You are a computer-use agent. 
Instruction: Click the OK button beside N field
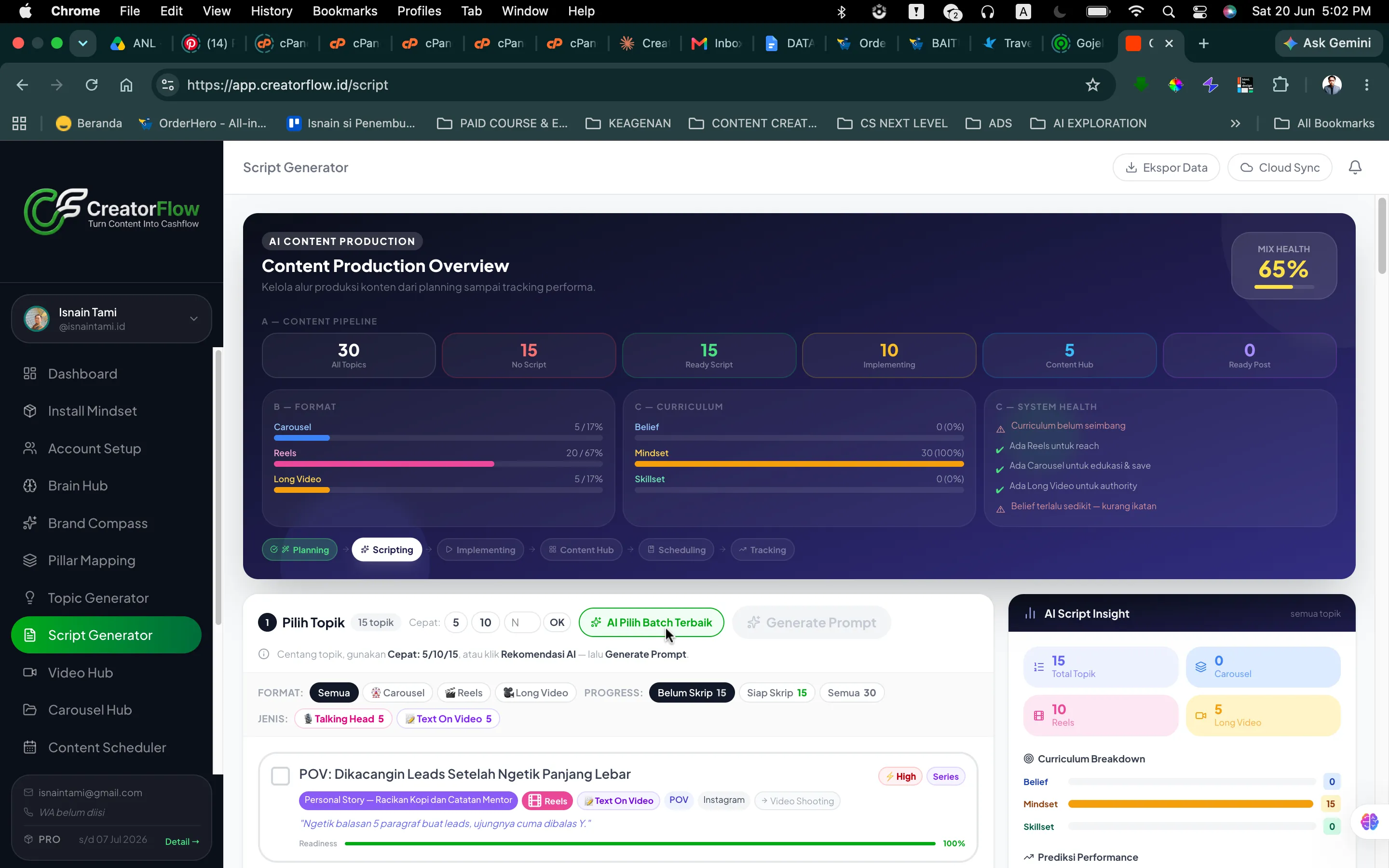pos(557,622)
